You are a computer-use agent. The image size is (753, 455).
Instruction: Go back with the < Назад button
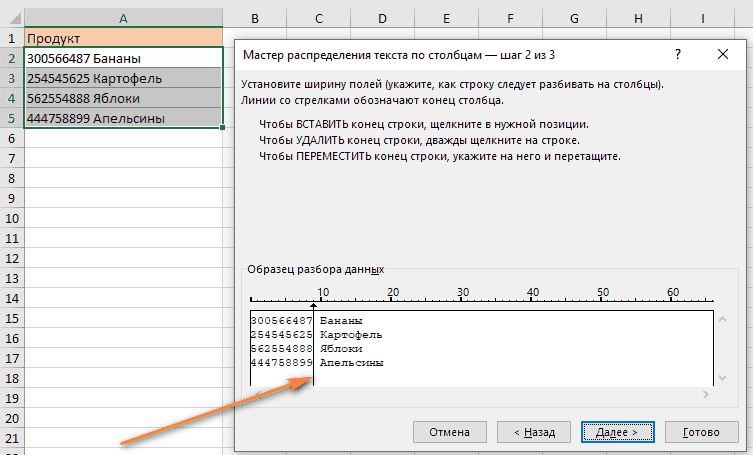(x=534, y=432)
